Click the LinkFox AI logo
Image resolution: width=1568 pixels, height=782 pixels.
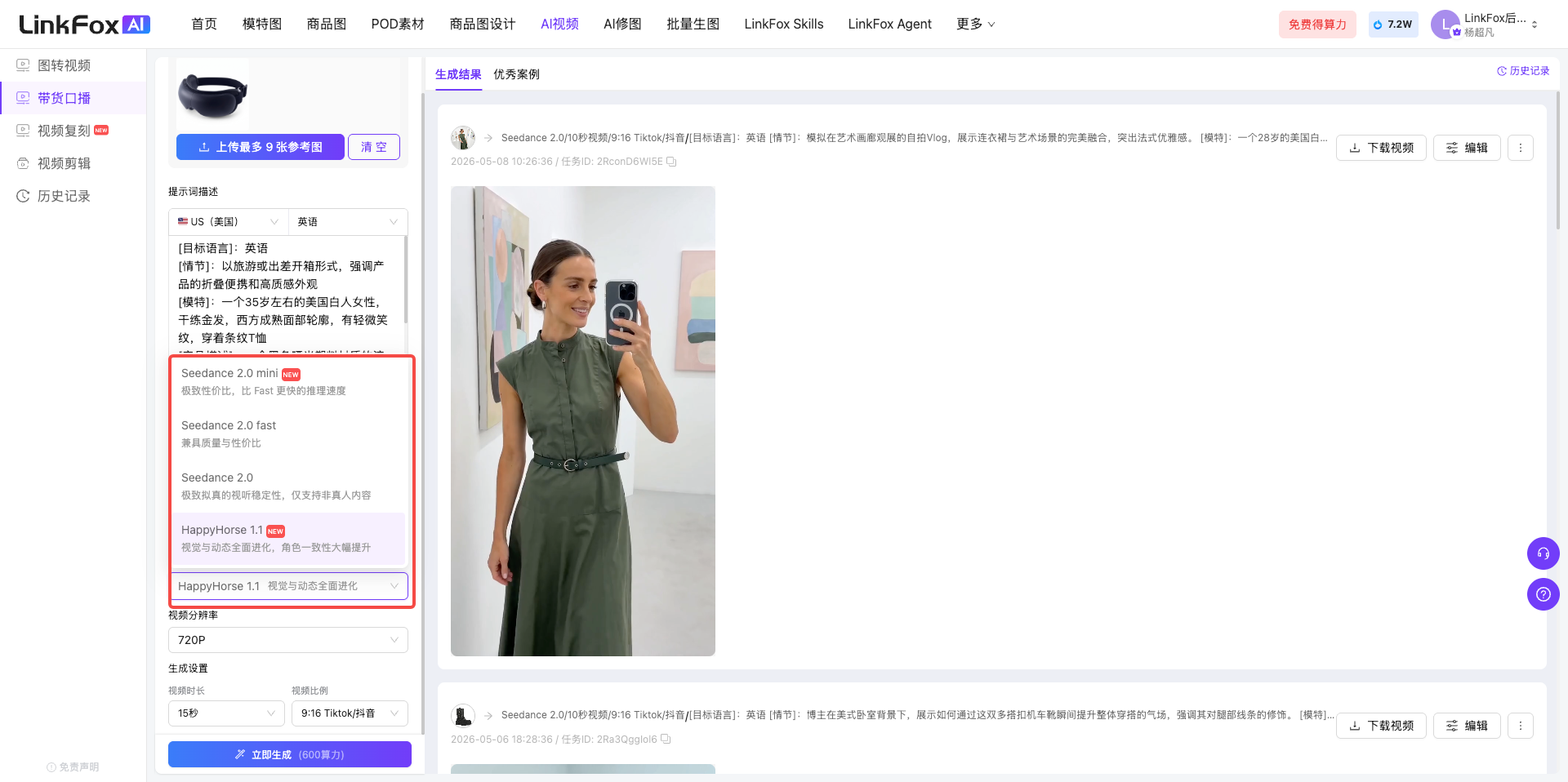coord(84,24)
